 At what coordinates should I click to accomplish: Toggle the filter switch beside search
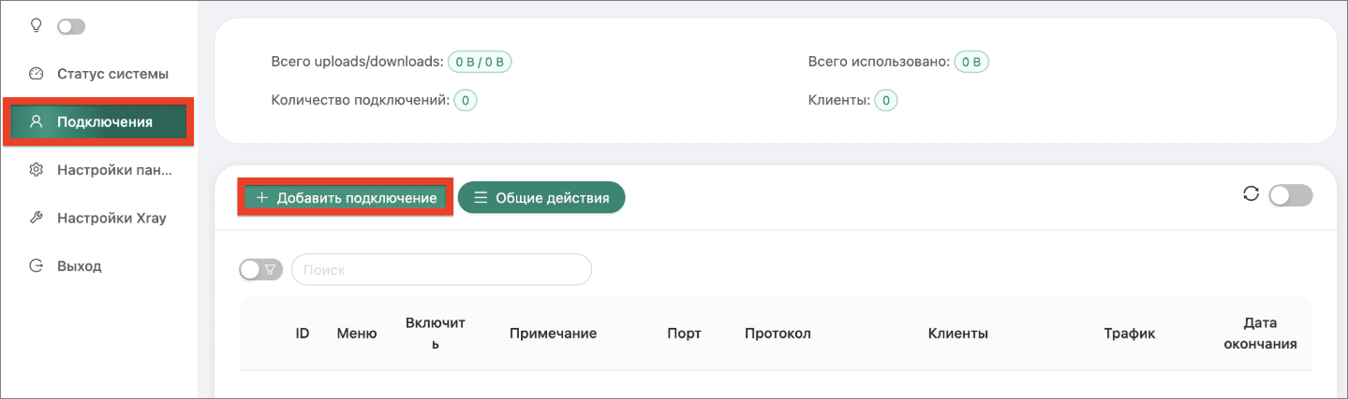[261, 269]
